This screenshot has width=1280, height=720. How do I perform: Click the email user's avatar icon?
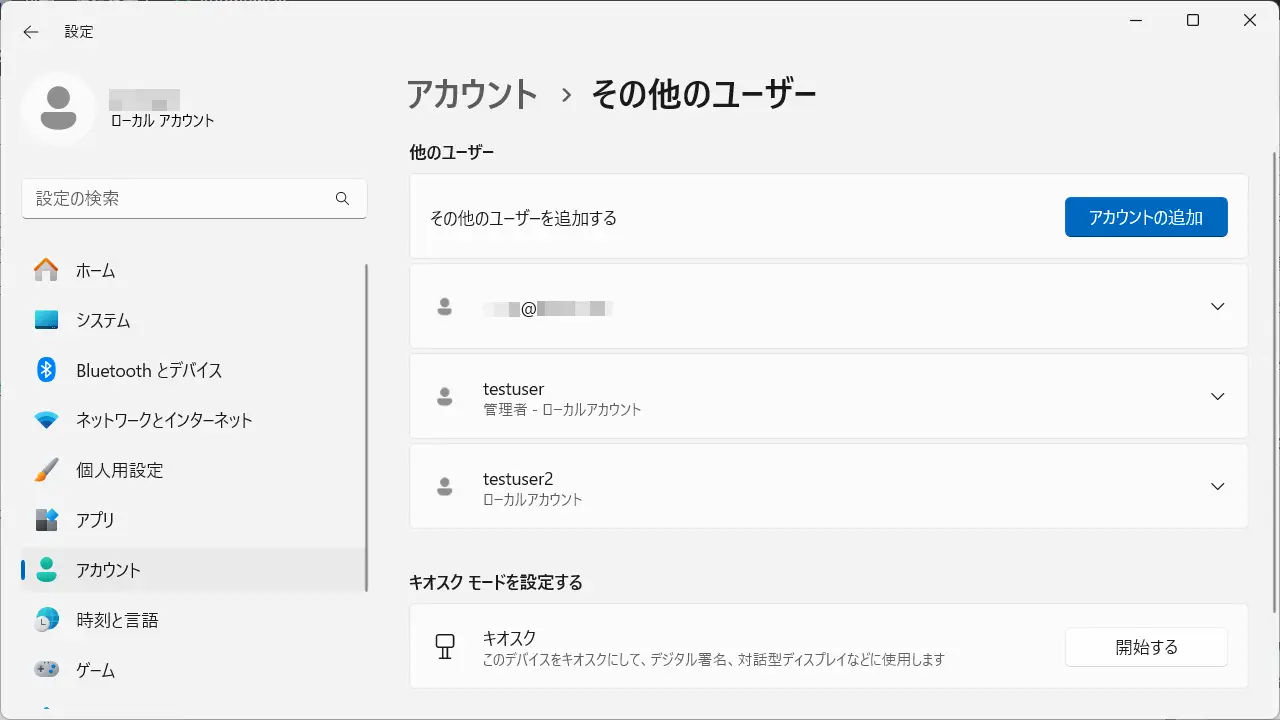click(x=445, y=307)
